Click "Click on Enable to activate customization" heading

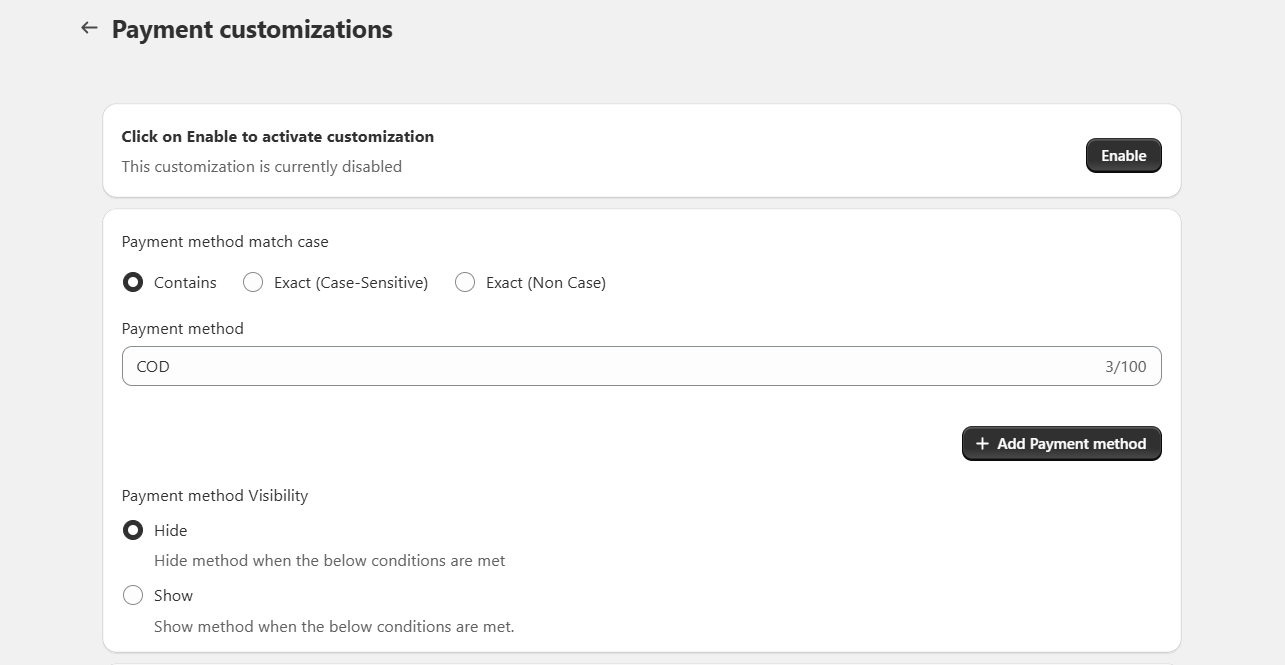point(278,137)
